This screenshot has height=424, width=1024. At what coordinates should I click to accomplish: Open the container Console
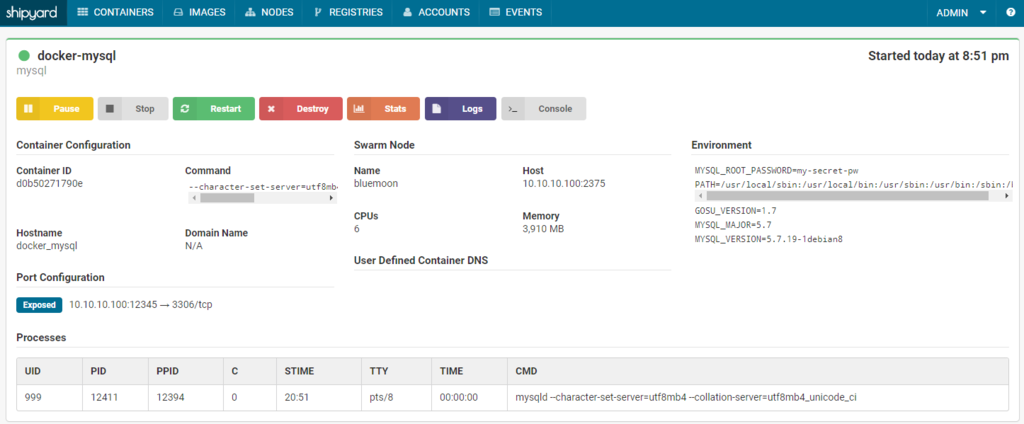point(543,109)
